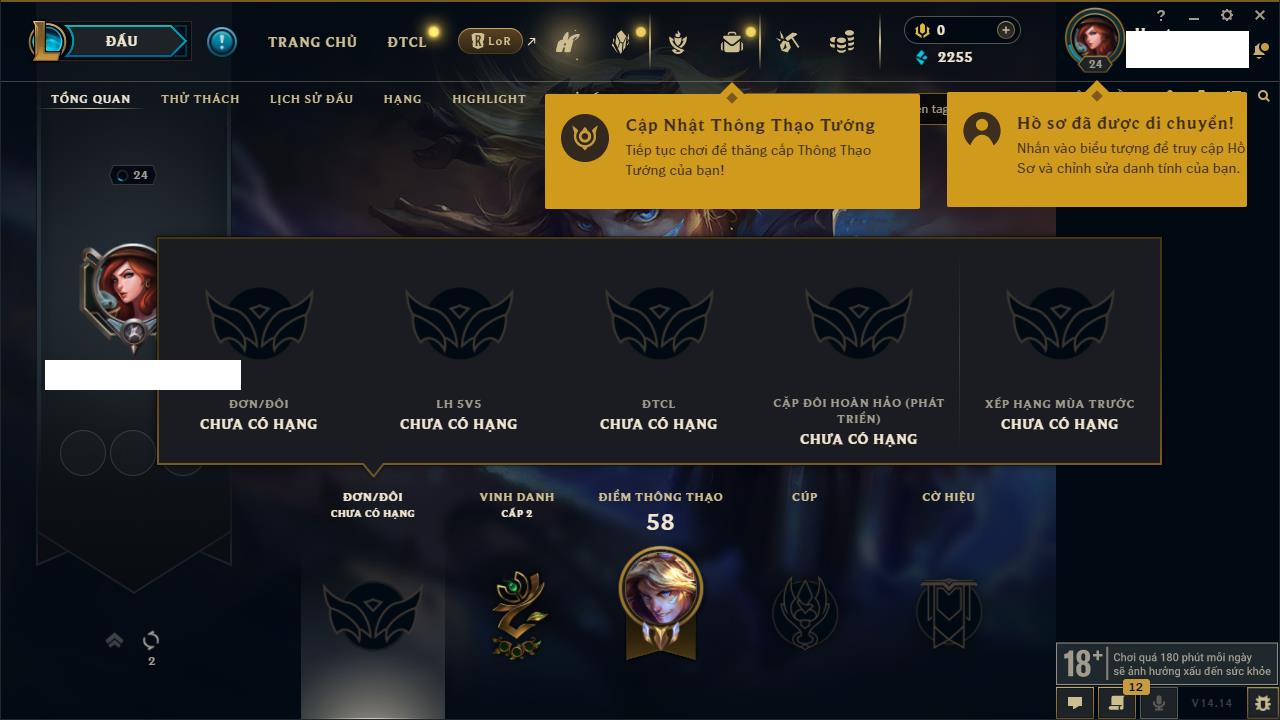The height and width of the screenshot is (720, 1280).
Task: Open the Legends of Runeterra LoR launcher
Action: click(x=490, y=41)
